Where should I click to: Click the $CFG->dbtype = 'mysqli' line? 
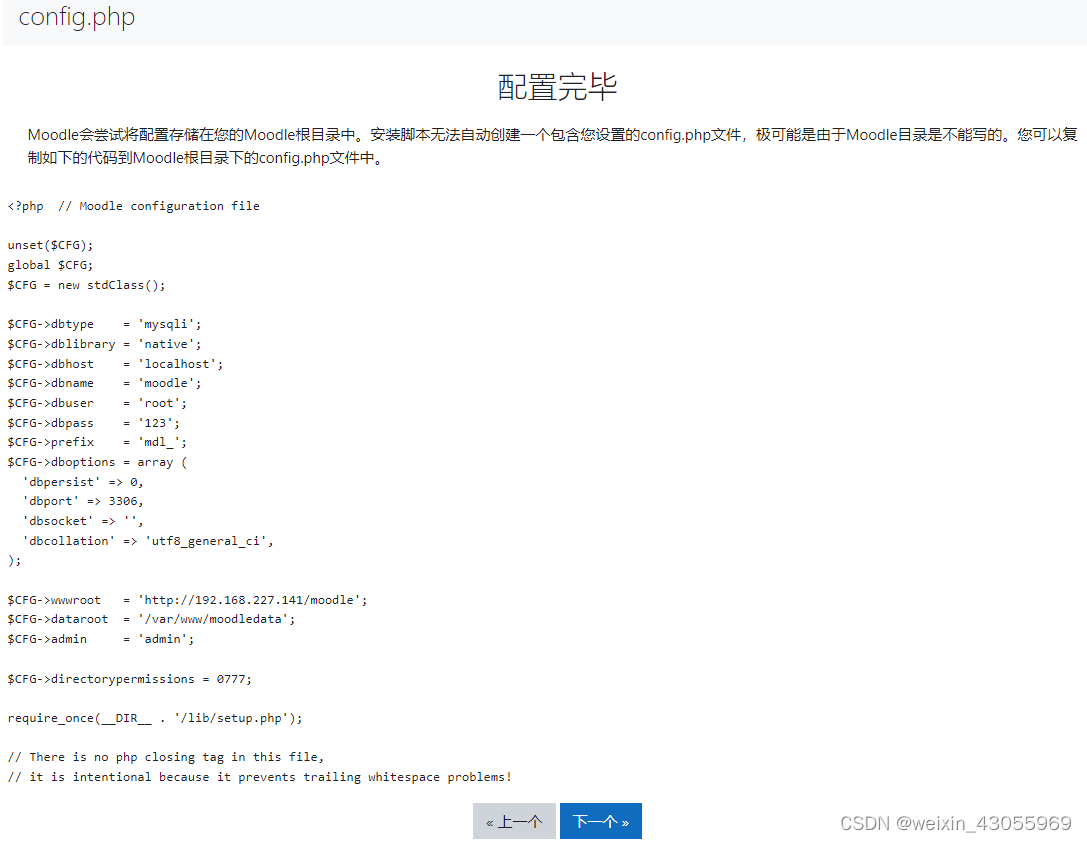point(105,324)
